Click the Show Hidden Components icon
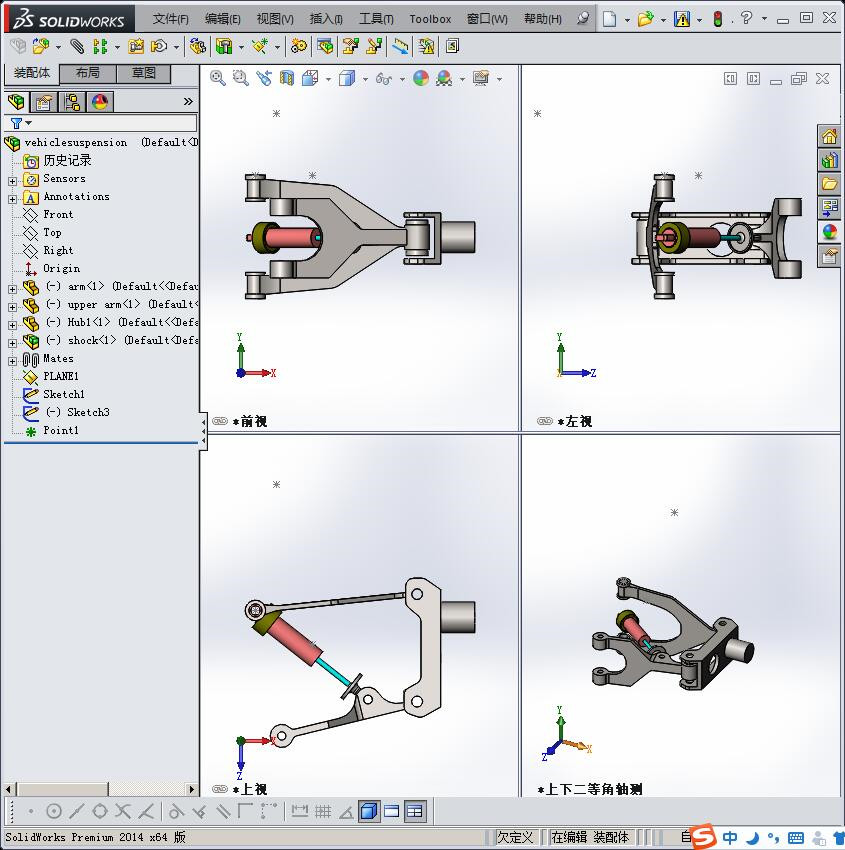This screenshot has height=850, width=845. point(197,47)
